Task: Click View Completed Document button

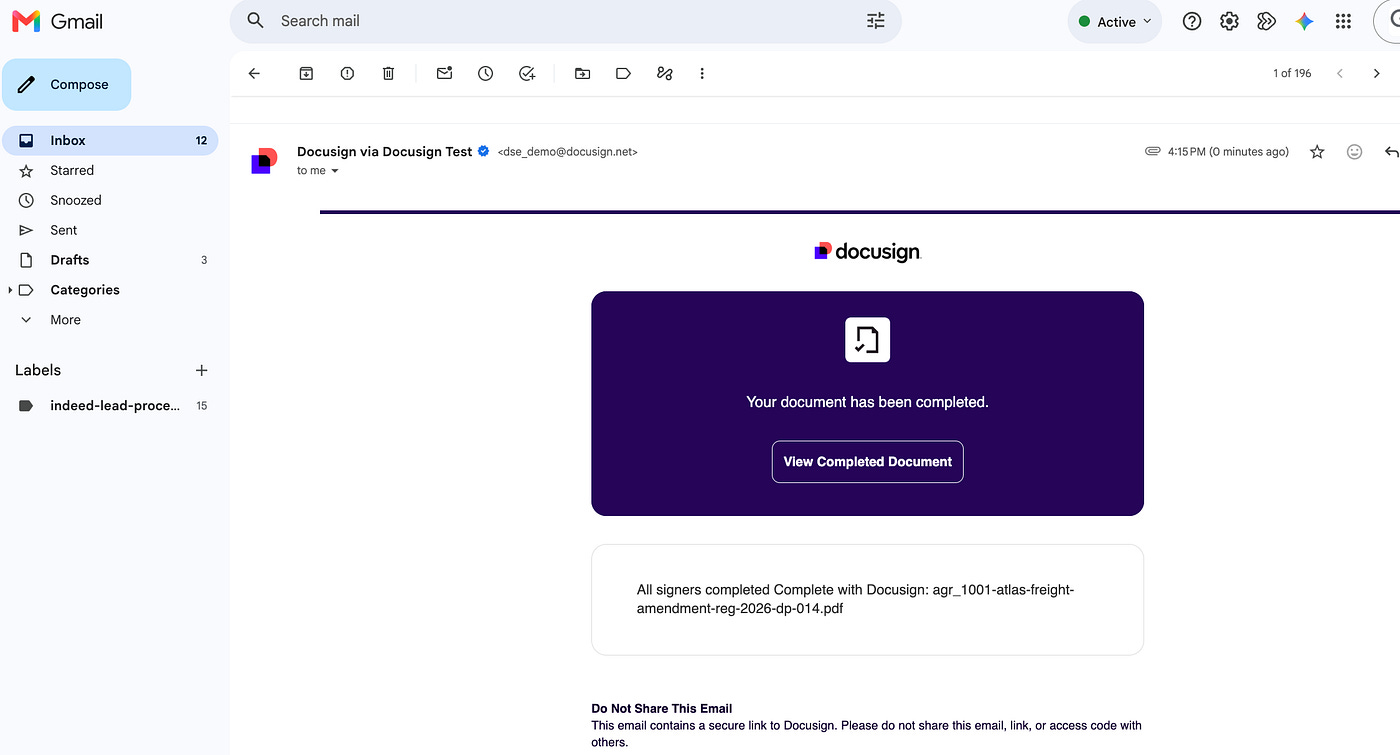Action: [x=867, y=462]
